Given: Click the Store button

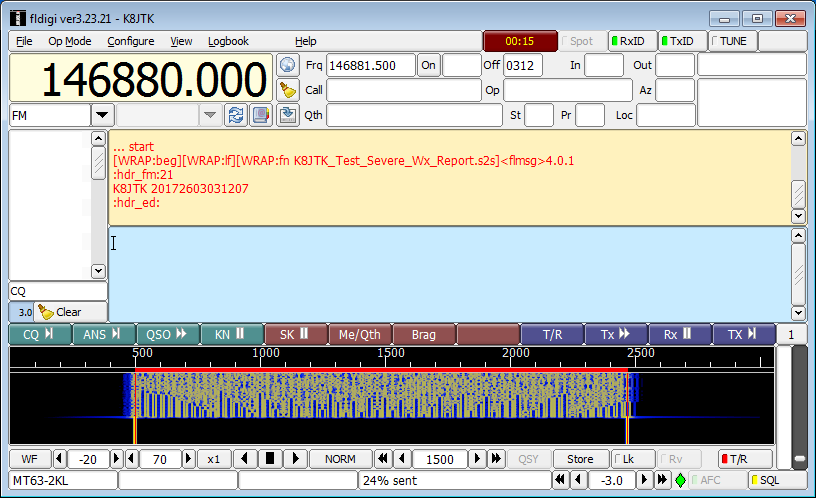Looking at the screenshot, I should click(580, 459).
